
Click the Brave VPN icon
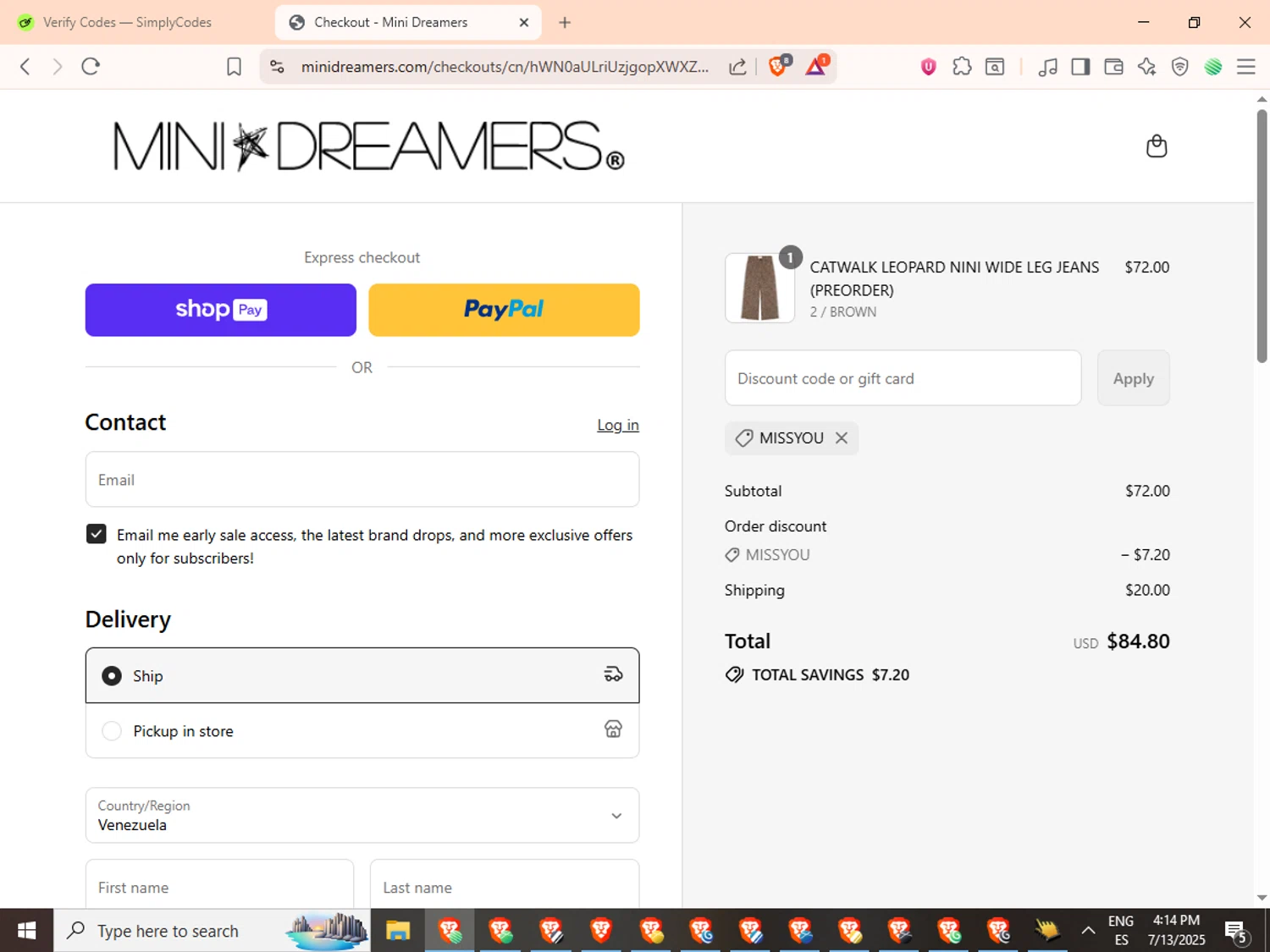pos(1179,67)
